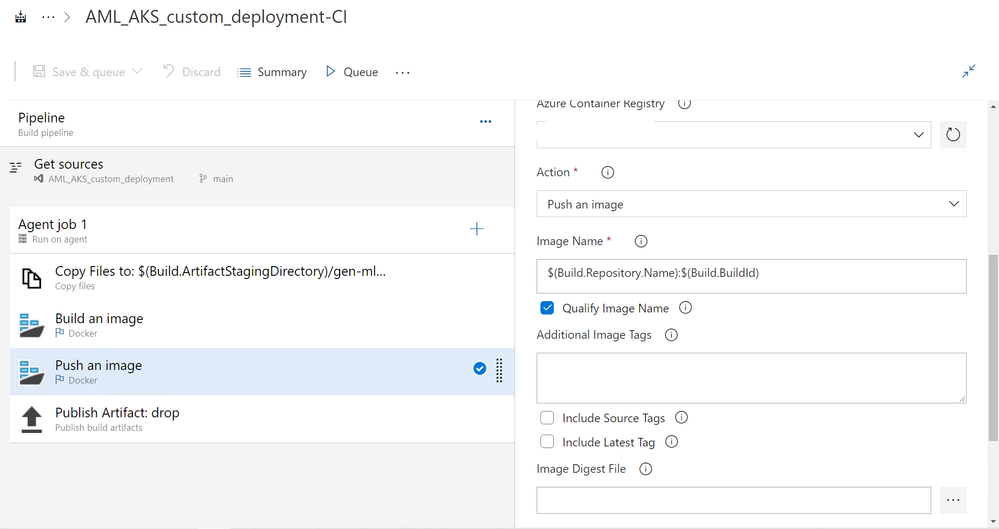Screen dimensions: 999x529
Task: Select the Copy Files task
Action: pos(262,277)
